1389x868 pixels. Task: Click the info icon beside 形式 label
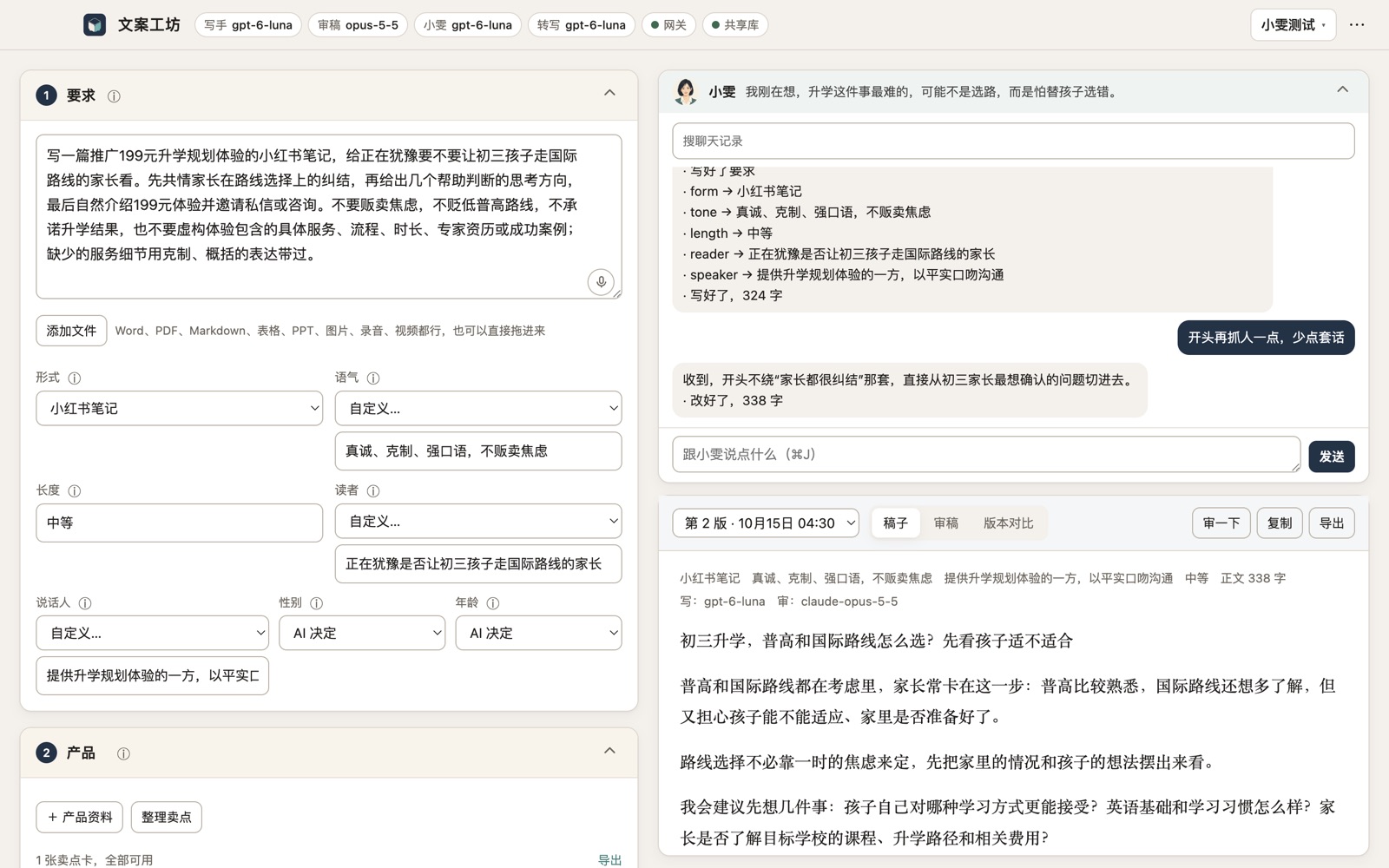(x=75, y=378)
